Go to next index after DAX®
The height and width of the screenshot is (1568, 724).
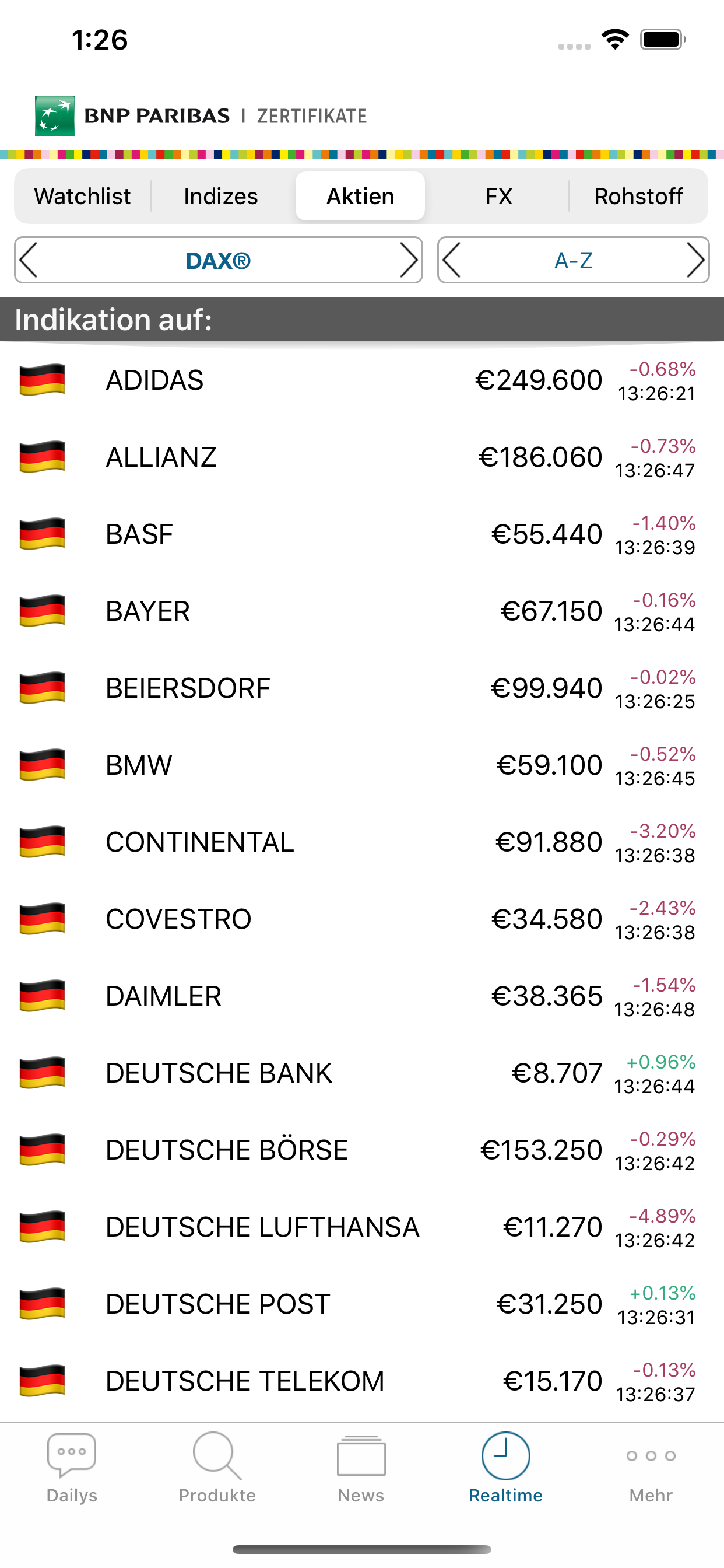click(x=408, y=260)
